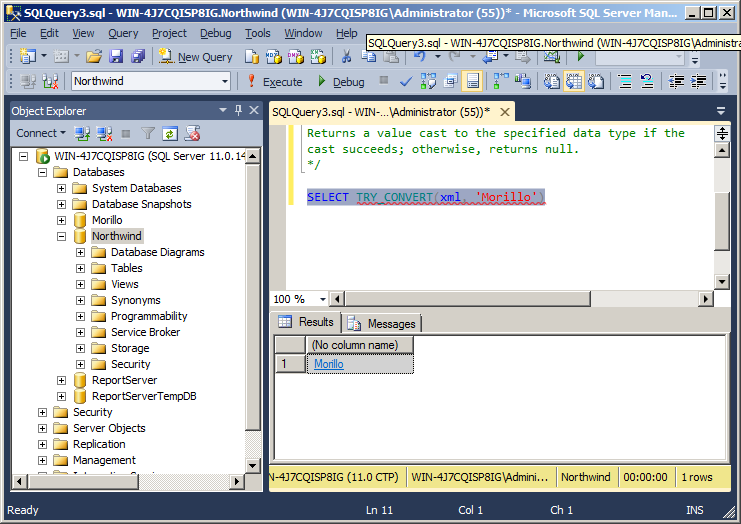Expand the Tables folder

pos(80,268)
